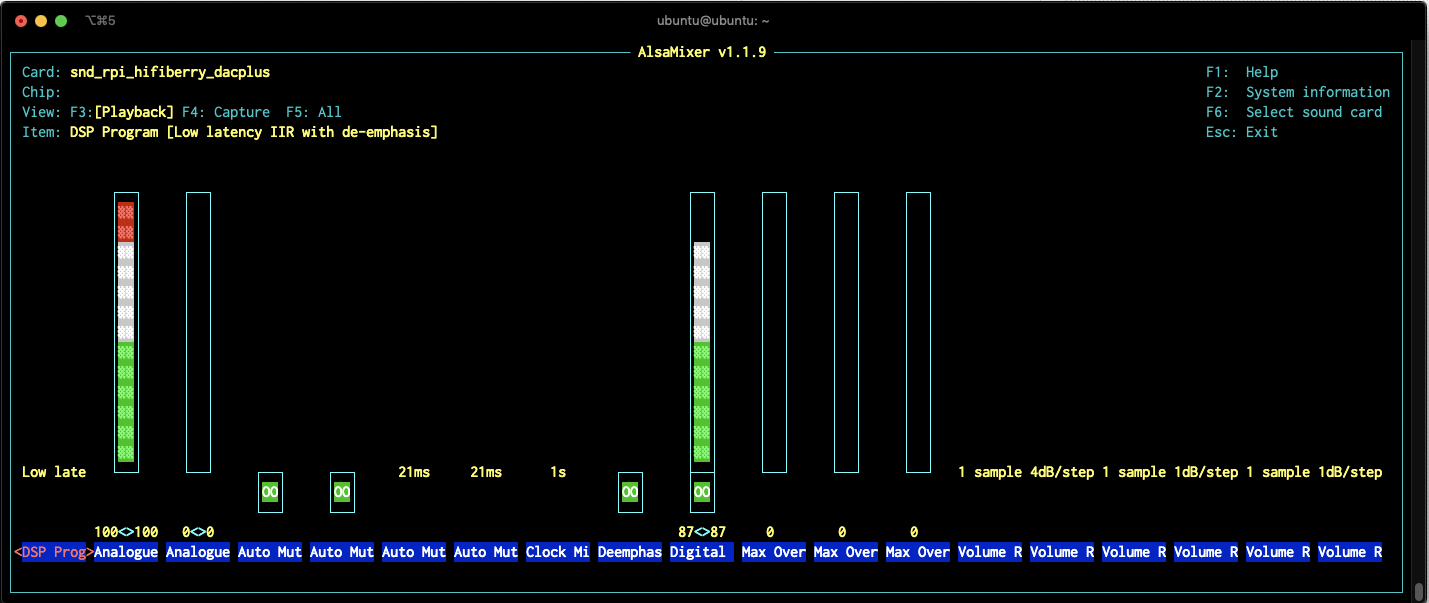1429x603 pixels.
Task: Click the empty Analogue boost bar at 0
Action: [x=198, y=332]
